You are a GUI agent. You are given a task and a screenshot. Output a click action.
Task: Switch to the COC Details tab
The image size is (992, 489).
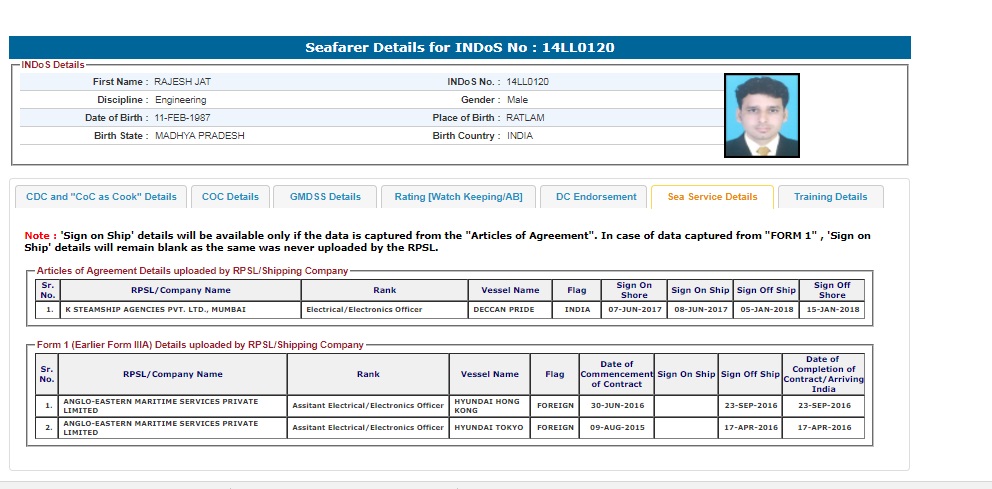[229, 197]
